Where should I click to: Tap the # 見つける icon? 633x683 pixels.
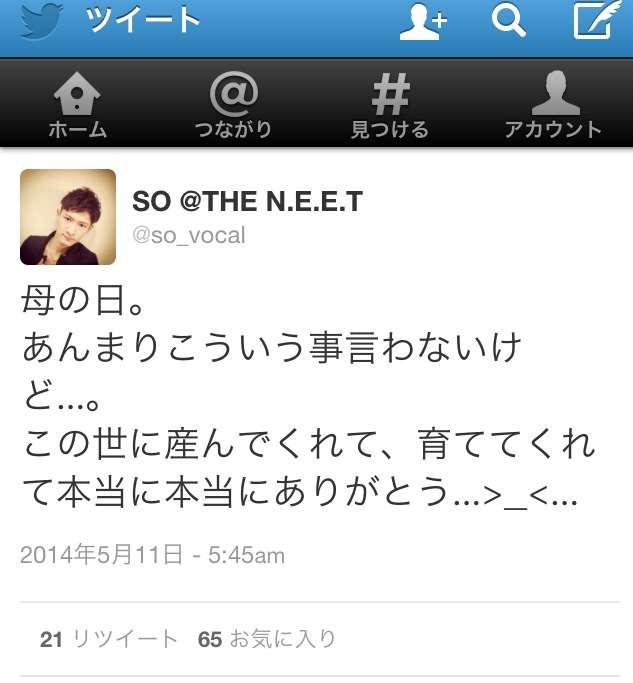click(x=390, y=94)
